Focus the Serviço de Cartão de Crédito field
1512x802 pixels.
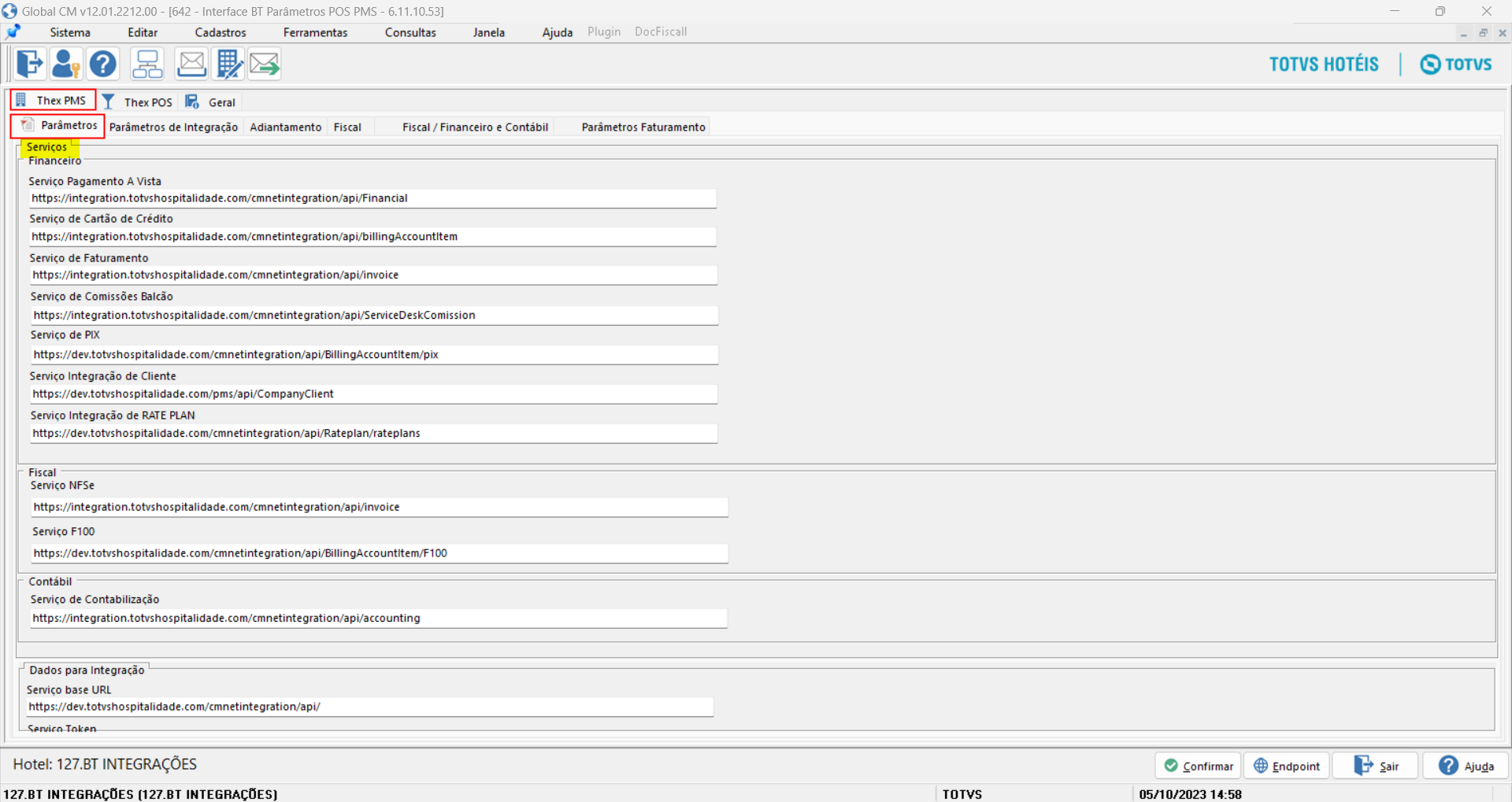[372, 236]
